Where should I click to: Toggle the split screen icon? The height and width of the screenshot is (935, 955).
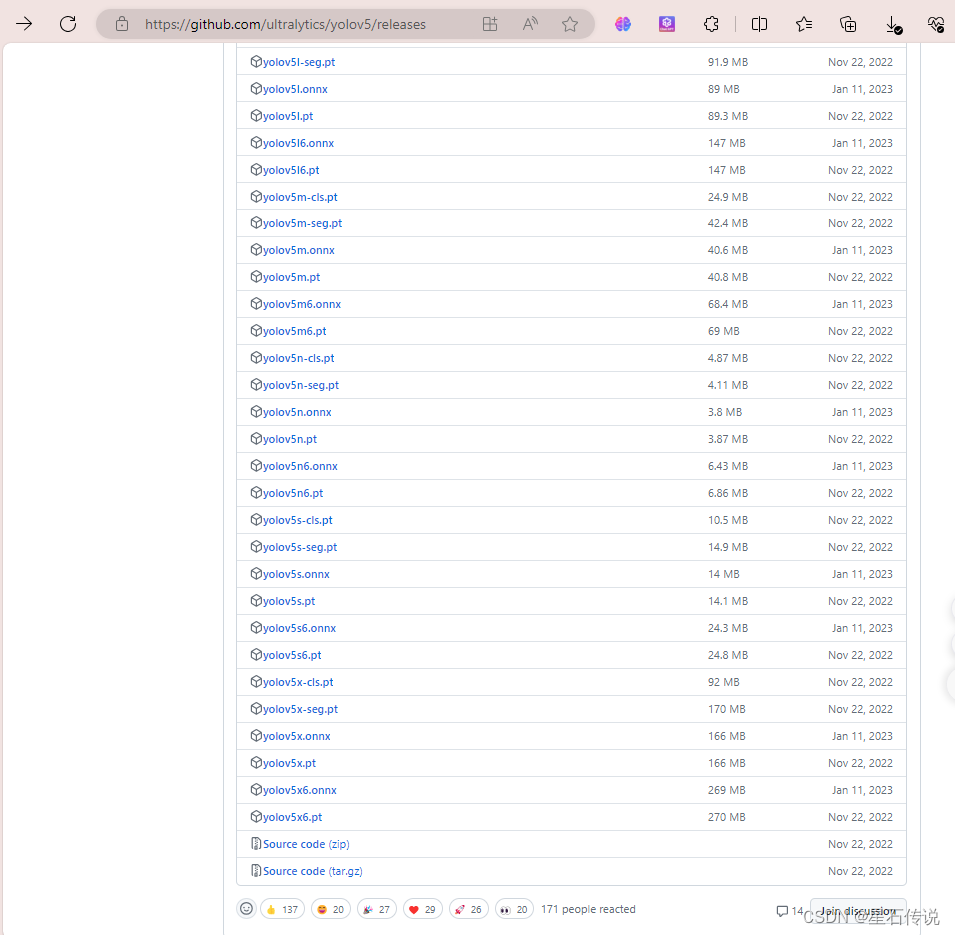click(x=759, y=24)
